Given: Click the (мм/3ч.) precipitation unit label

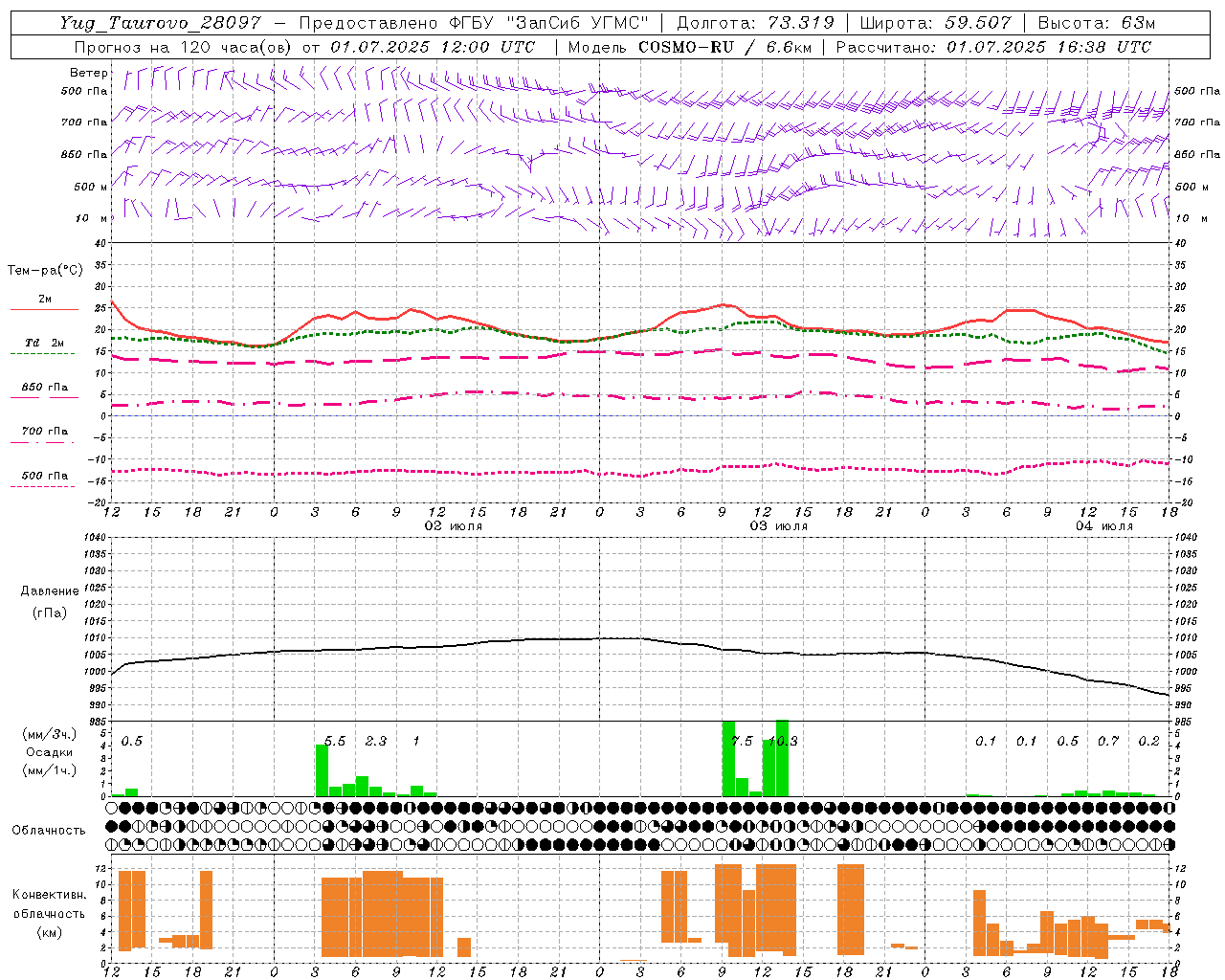Looking at the screenshot, I should click(50, 734).
